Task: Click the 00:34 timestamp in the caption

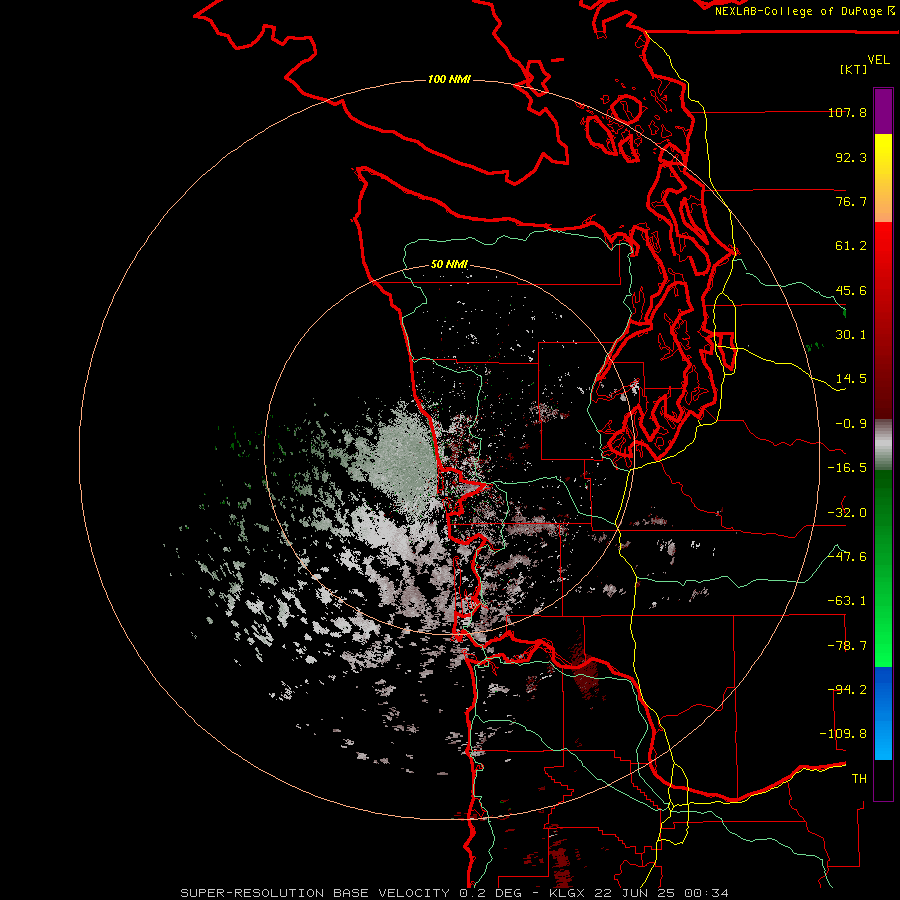Action: pos(706,893)
